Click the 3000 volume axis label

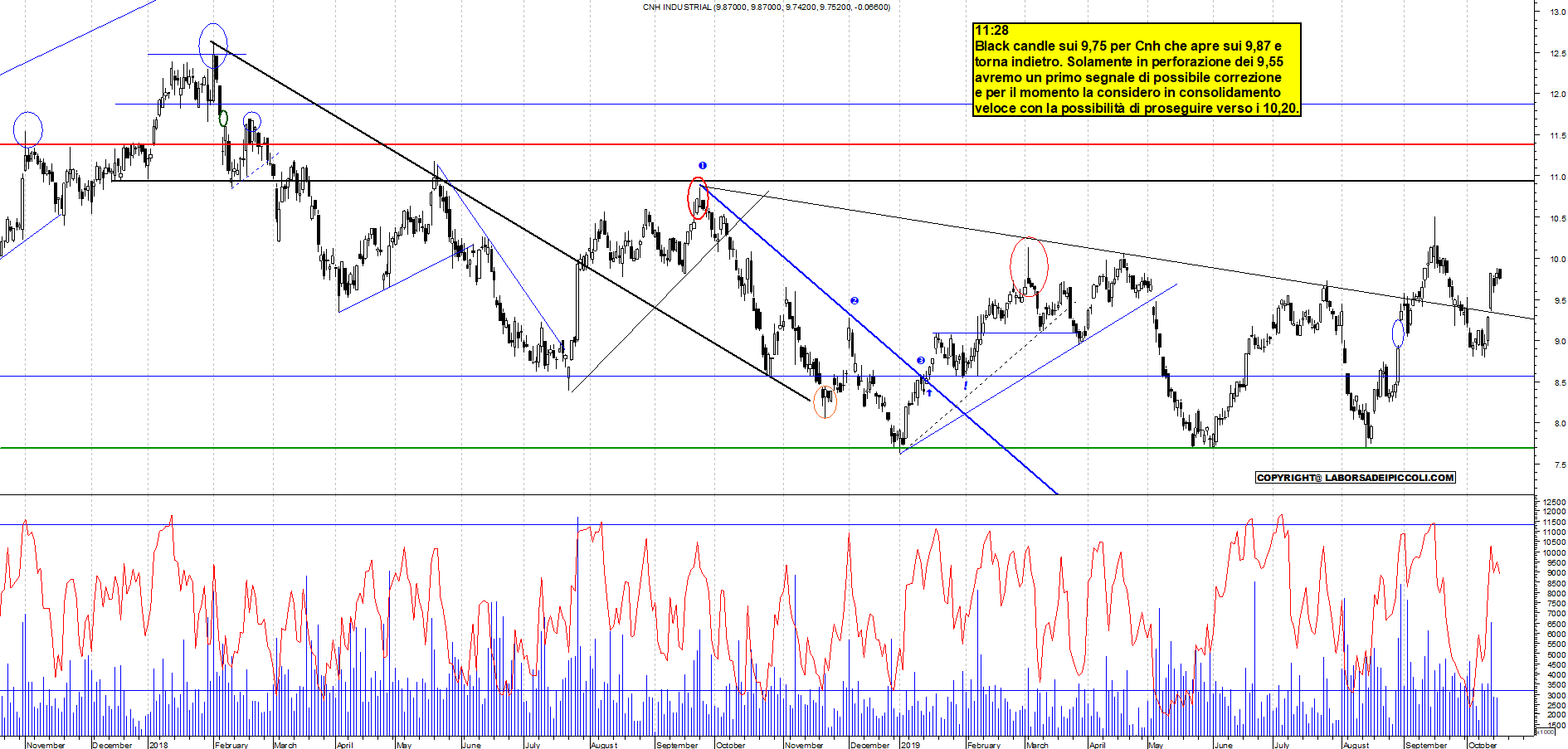click(x=1556, y=696)
